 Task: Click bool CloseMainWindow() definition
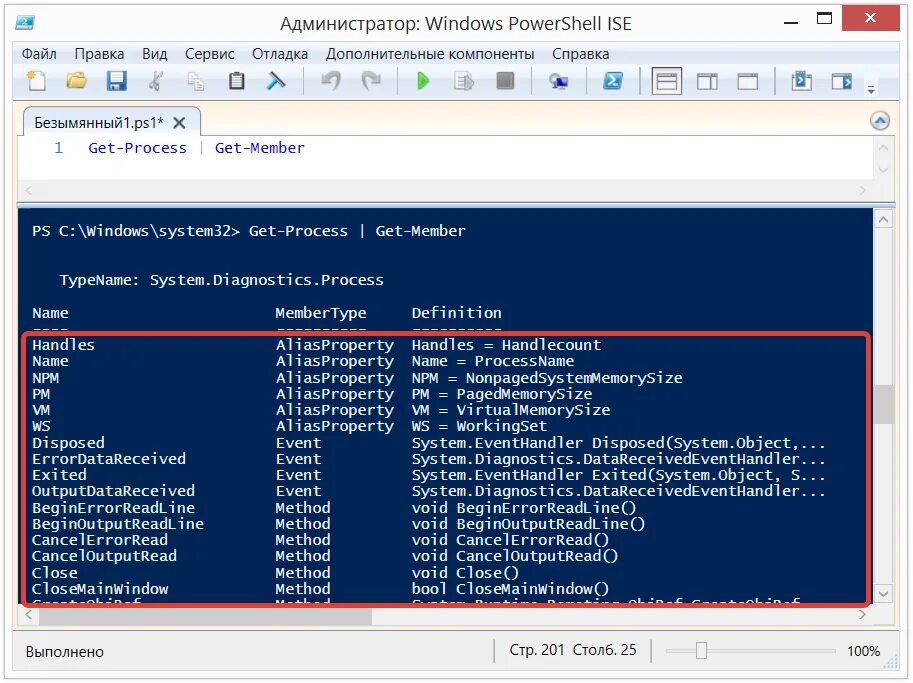click(510, 589)
